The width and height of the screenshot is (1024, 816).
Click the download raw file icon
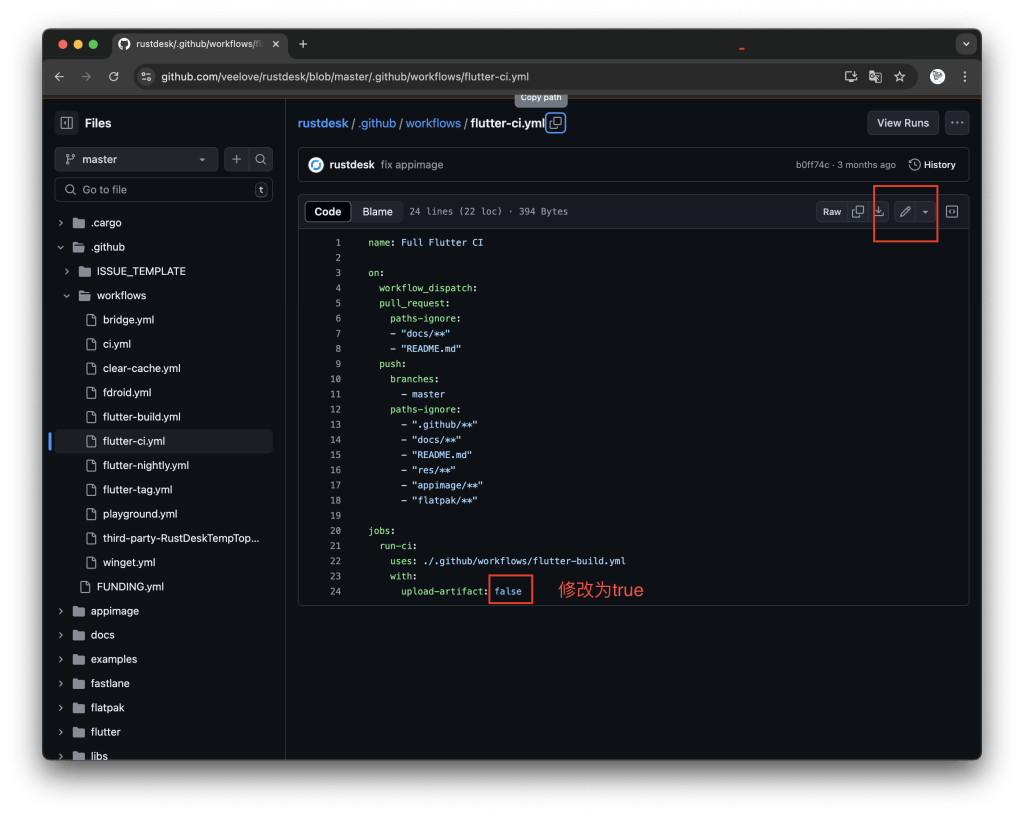coord(880,212)
